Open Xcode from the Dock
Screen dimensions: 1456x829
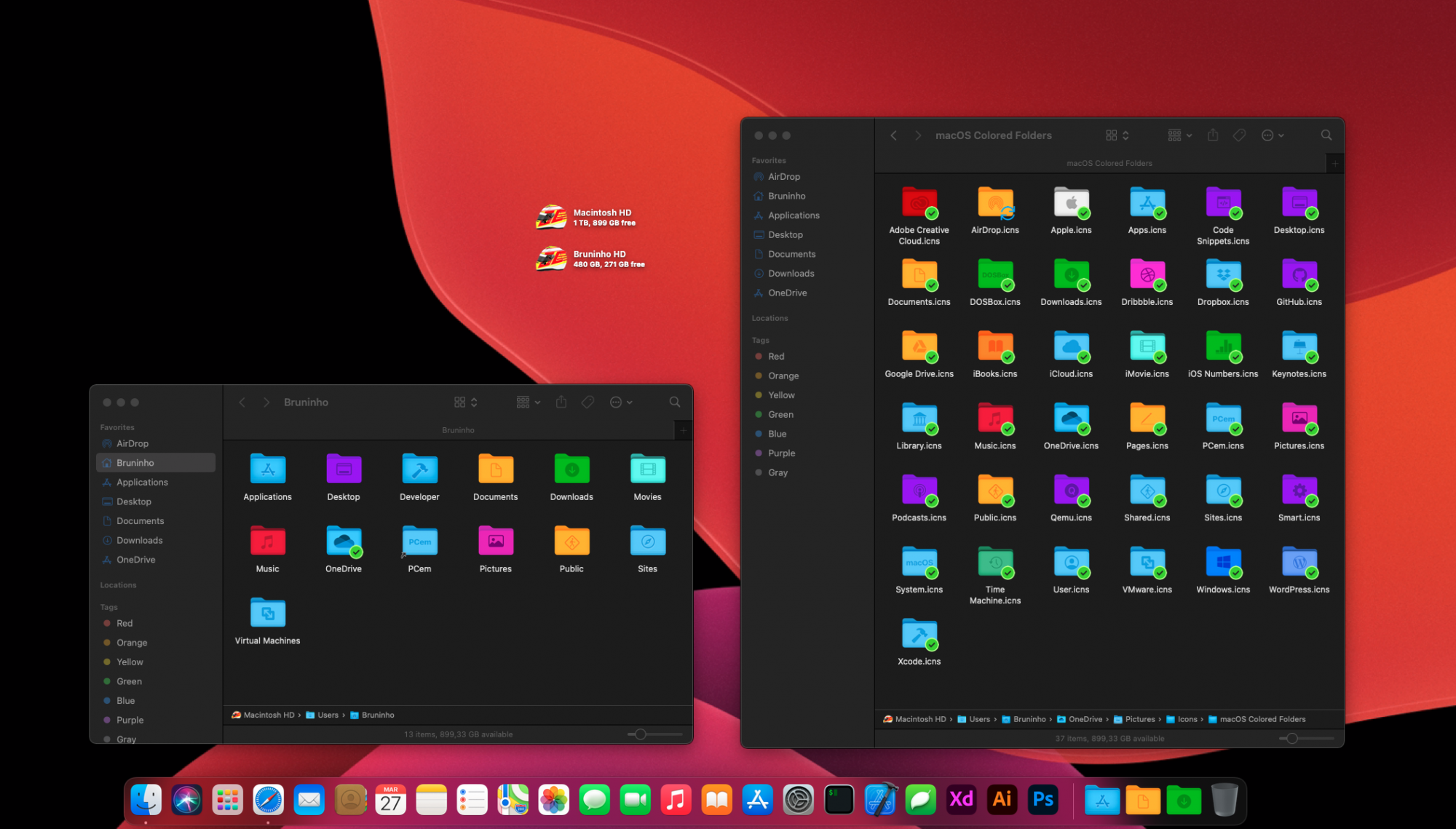click(x=880, y=799)
